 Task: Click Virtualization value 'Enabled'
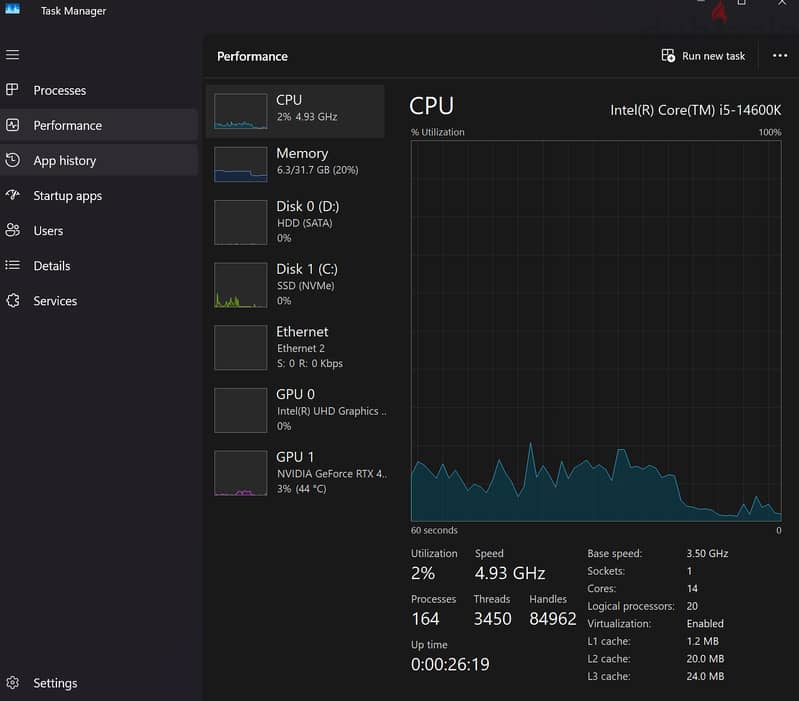point(705,624)
